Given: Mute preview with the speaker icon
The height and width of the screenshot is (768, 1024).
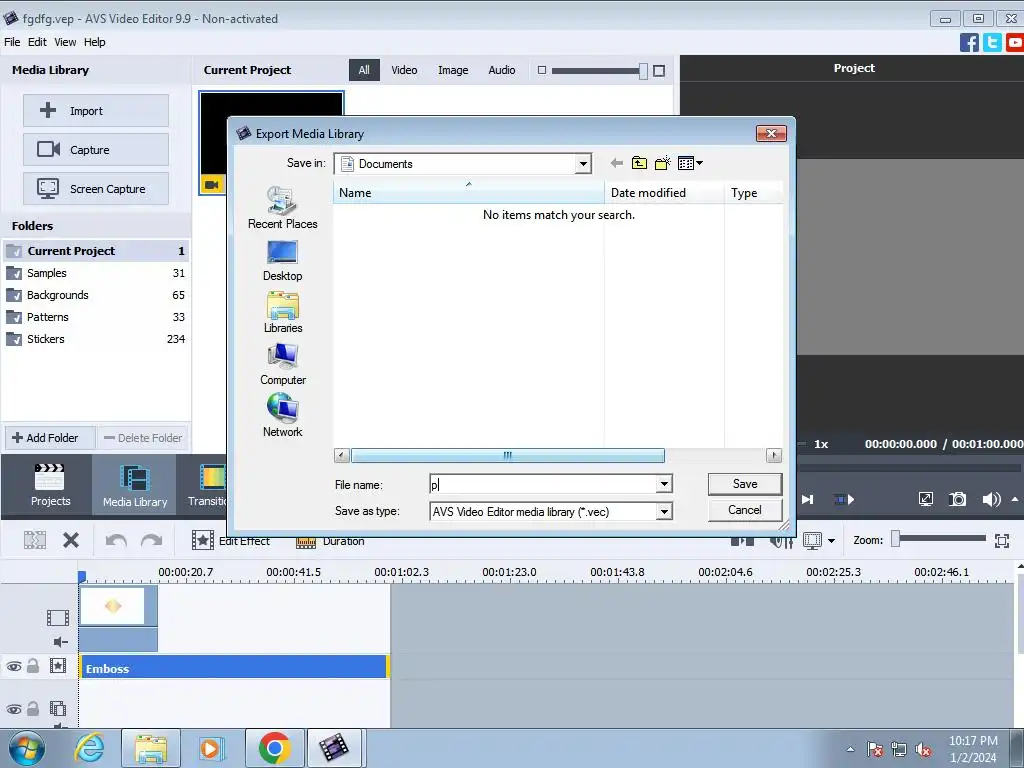Looking at the screenshot, I should click(x=991, y=500).
